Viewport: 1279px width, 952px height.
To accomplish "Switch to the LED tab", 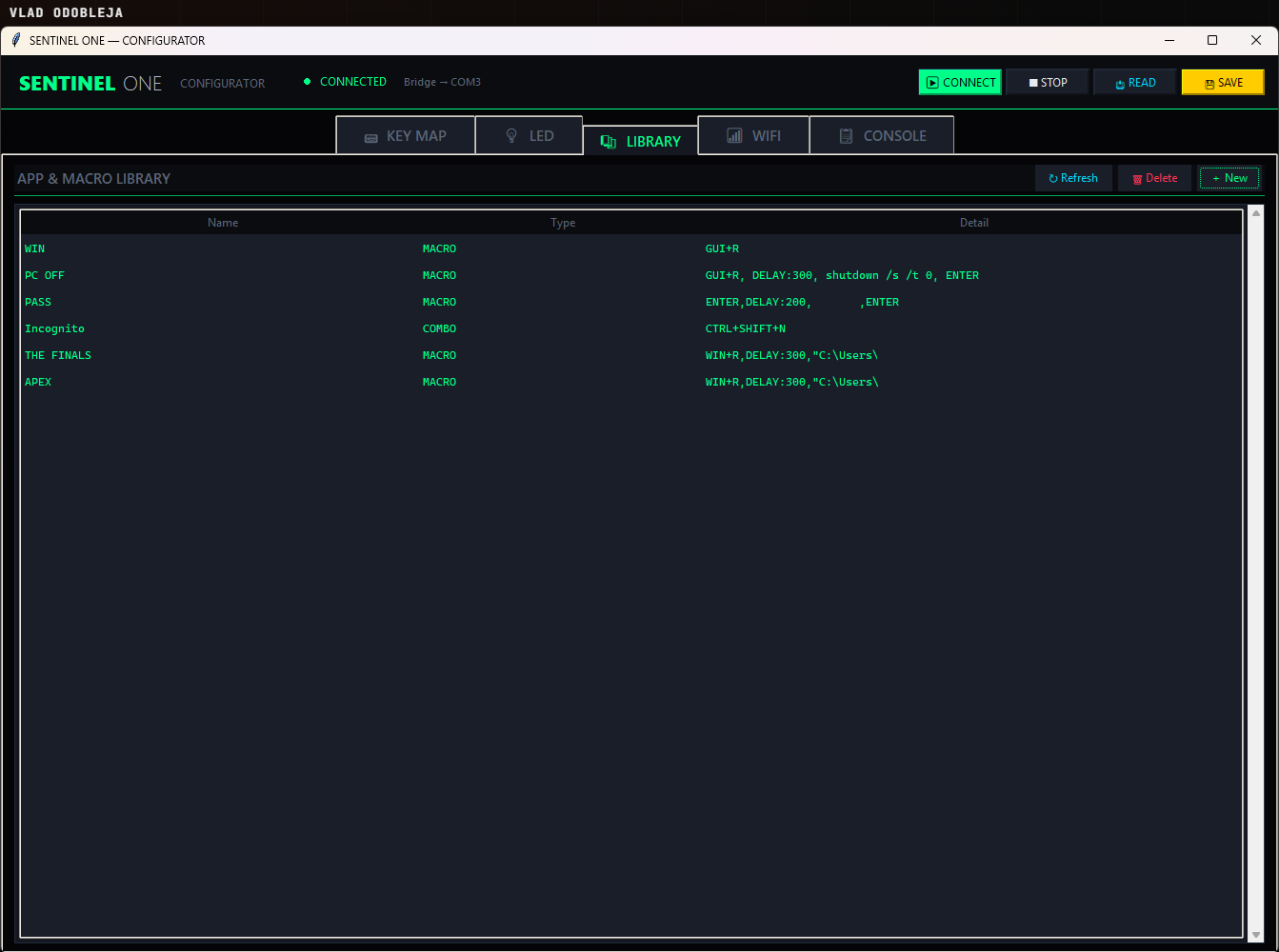I will point(529,135).
